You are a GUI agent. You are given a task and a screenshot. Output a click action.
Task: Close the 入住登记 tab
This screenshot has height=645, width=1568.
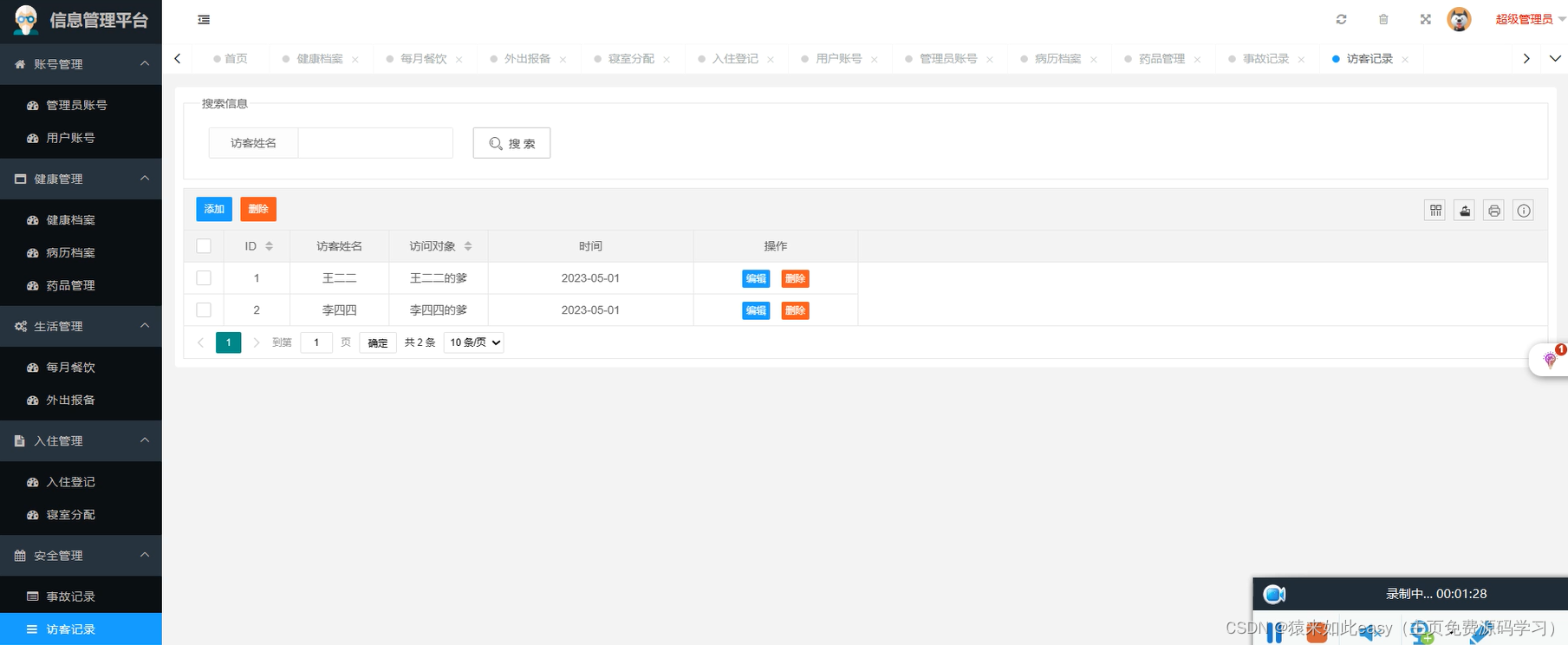(771, 59)
